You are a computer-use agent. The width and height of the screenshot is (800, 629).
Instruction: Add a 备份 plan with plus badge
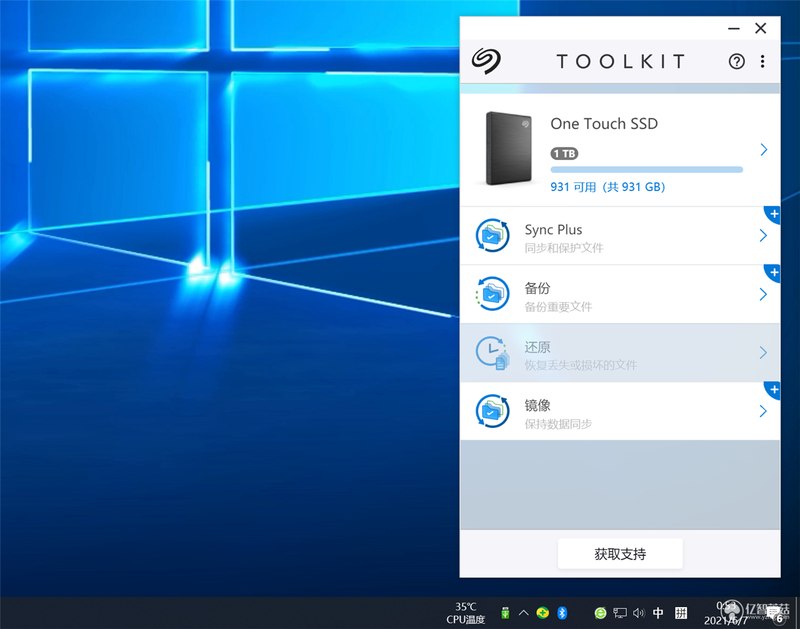773,273
